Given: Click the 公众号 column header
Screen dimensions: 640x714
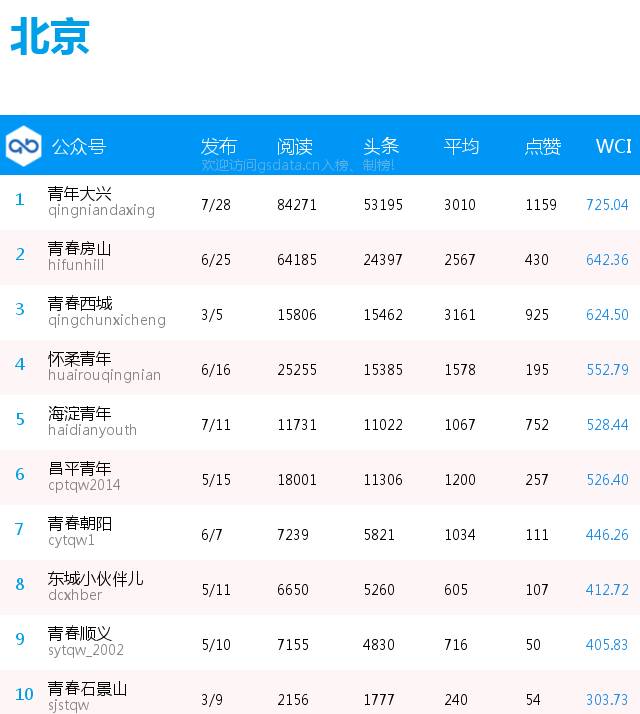Looking at the screenshot, I should click(79, 147).
